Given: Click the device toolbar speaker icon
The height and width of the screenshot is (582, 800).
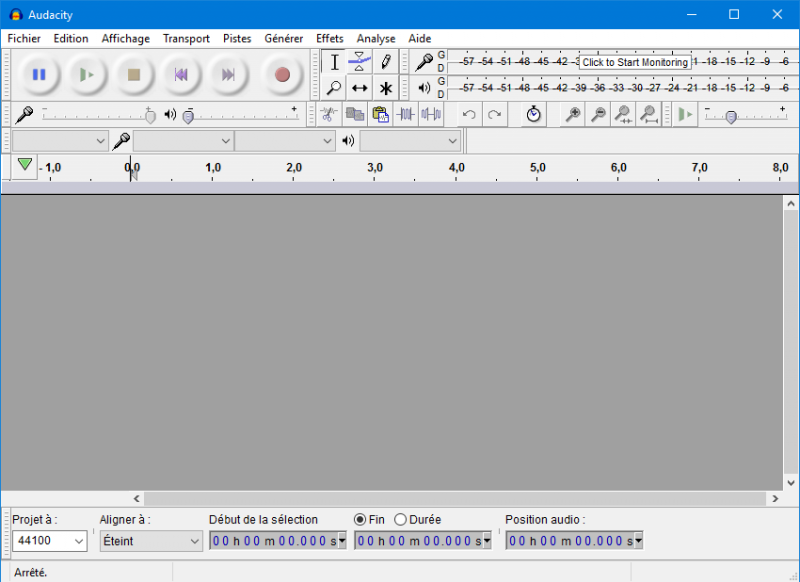Looking at the screenshot, I should (348, 141).
